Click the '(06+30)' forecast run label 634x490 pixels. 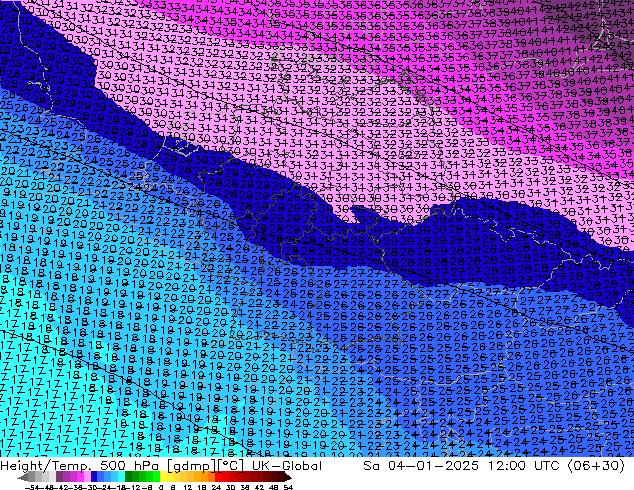tap(597, 466)
